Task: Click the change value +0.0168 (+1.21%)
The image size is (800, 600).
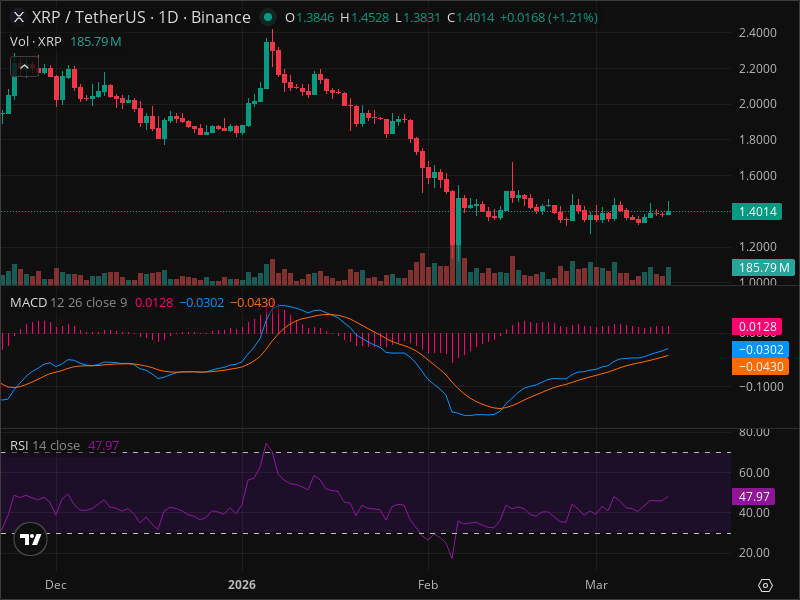Action: (x=548, y=17)
